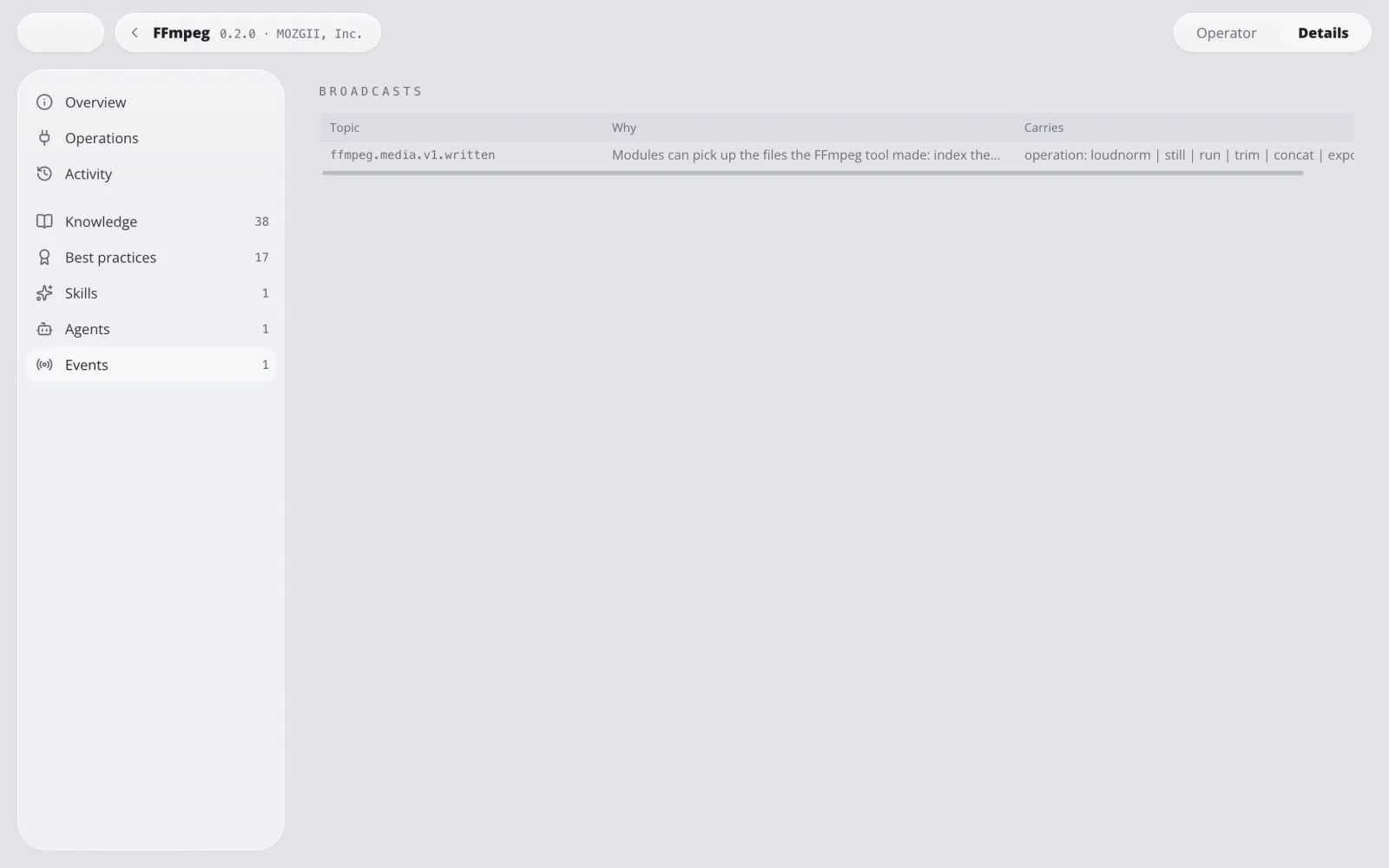Select the Events sidebar item
Image resolution: width=1389 pixels, height=868 pixels.
tap(151, 365)
